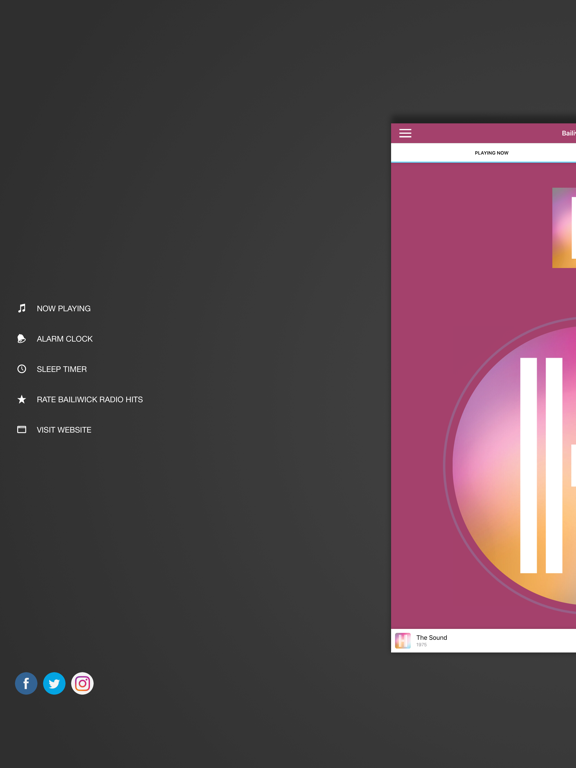Click the star rate icon
The image size is (576, 768).
[x=22, y=399]
